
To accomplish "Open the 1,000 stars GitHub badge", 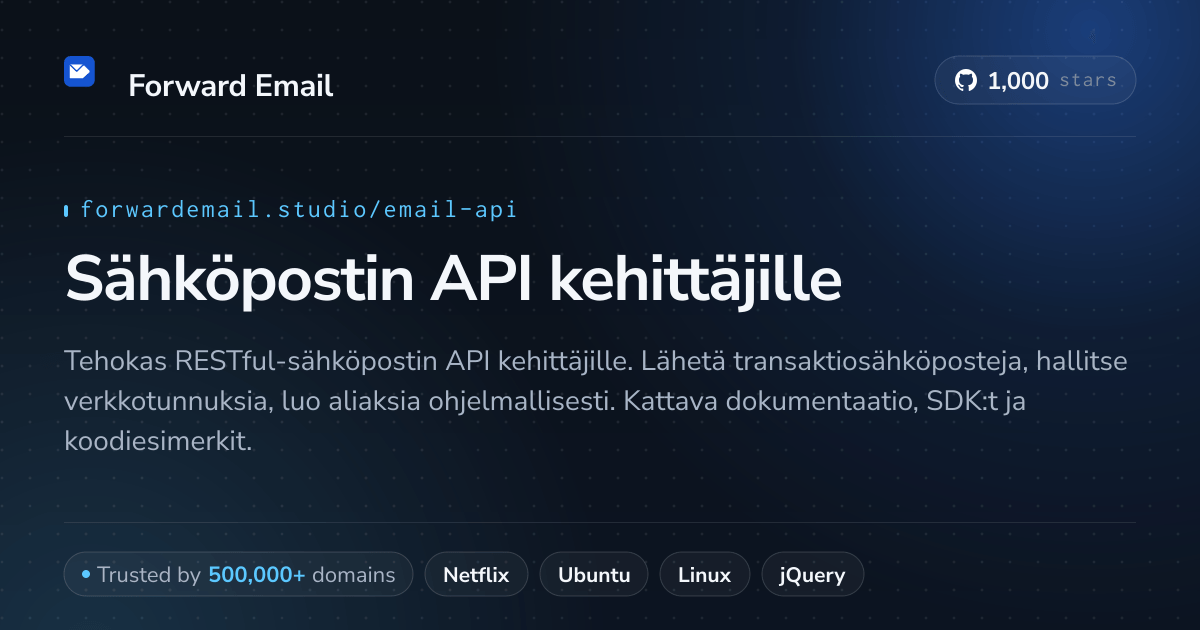I will pyautogui.click(x=1035, y=81).
